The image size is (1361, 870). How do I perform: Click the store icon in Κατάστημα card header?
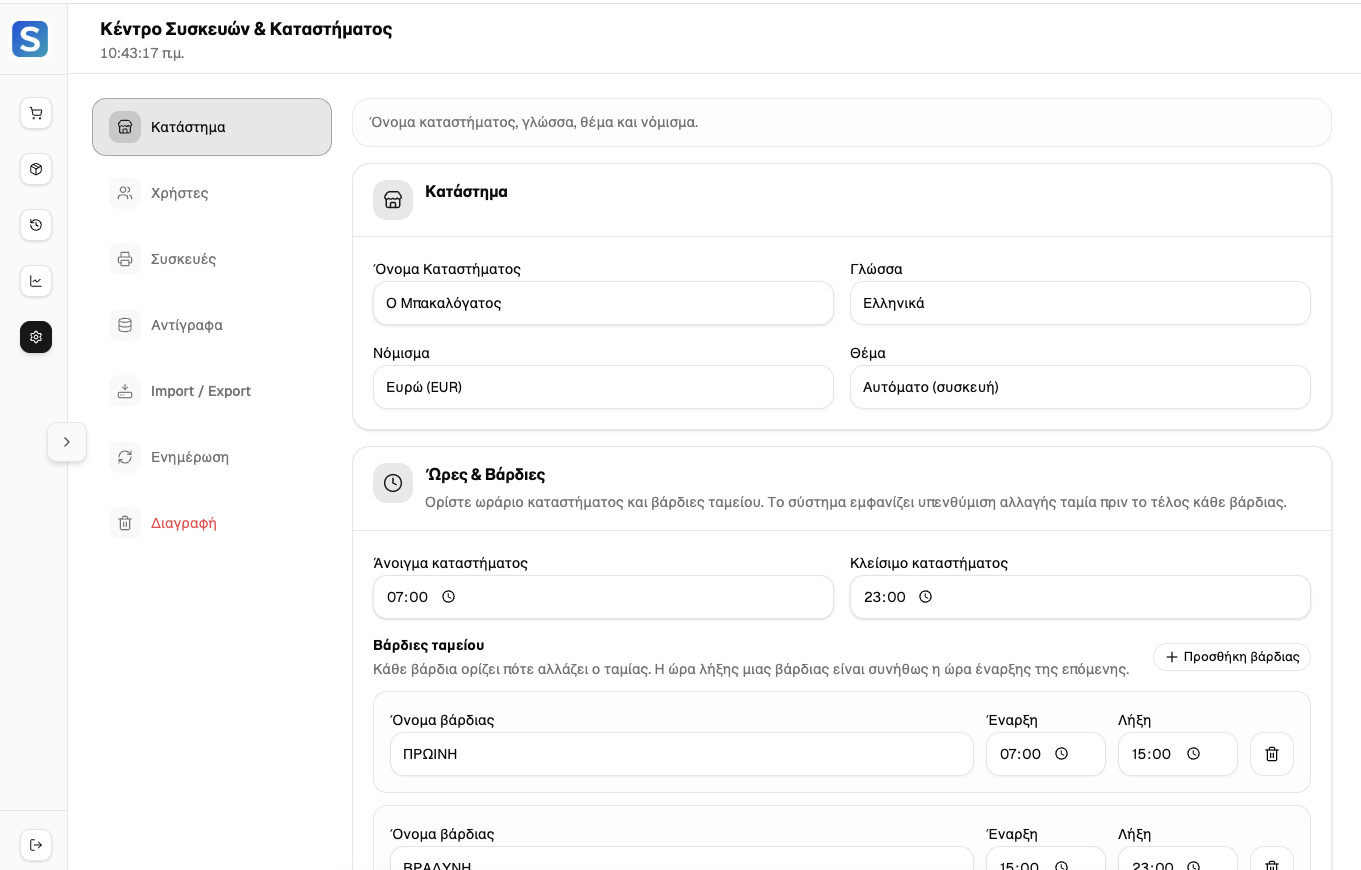point(393,200)
